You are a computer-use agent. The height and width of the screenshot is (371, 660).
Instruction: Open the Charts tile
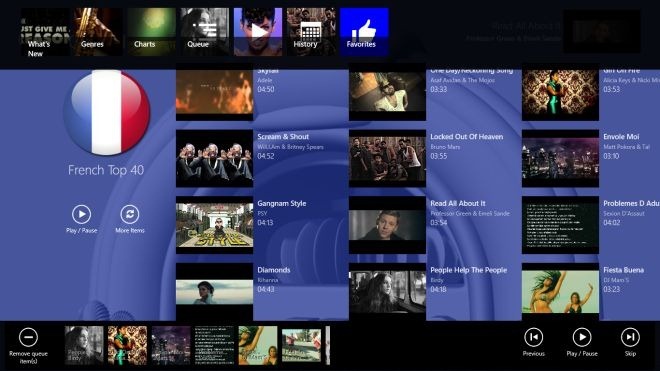pyautogui.click(x=151, y=32)
